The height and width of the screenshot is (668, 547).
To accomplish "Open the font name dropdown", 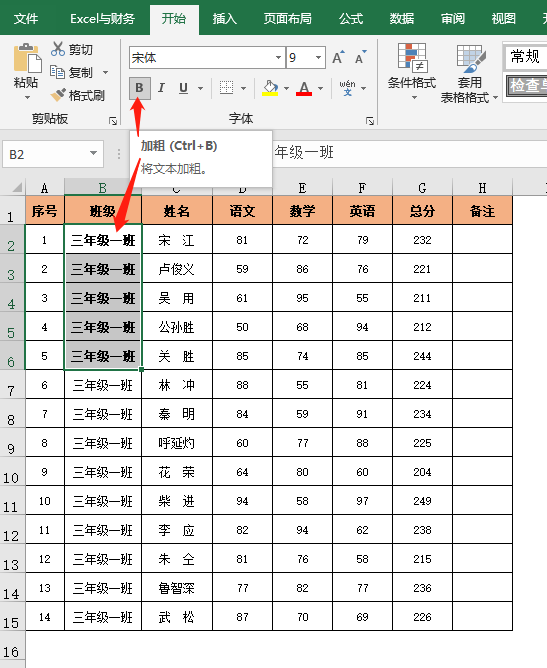I will point(278,58).
